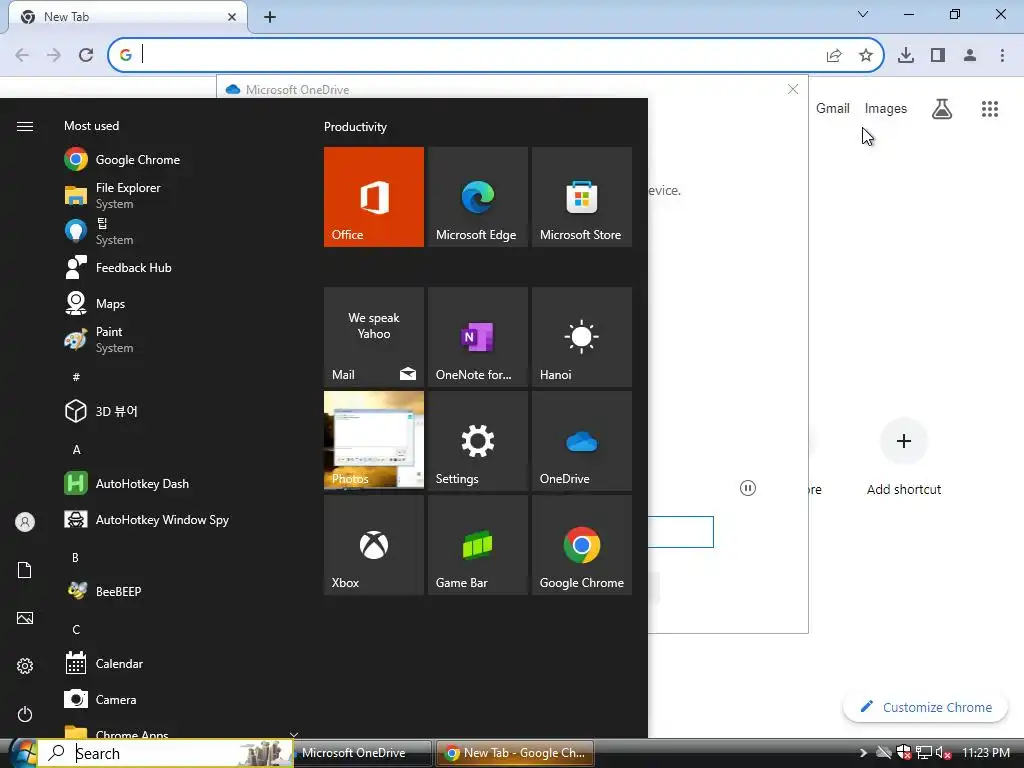Open the Photos tile
1024x768 pixels.
tap(374, 441)
